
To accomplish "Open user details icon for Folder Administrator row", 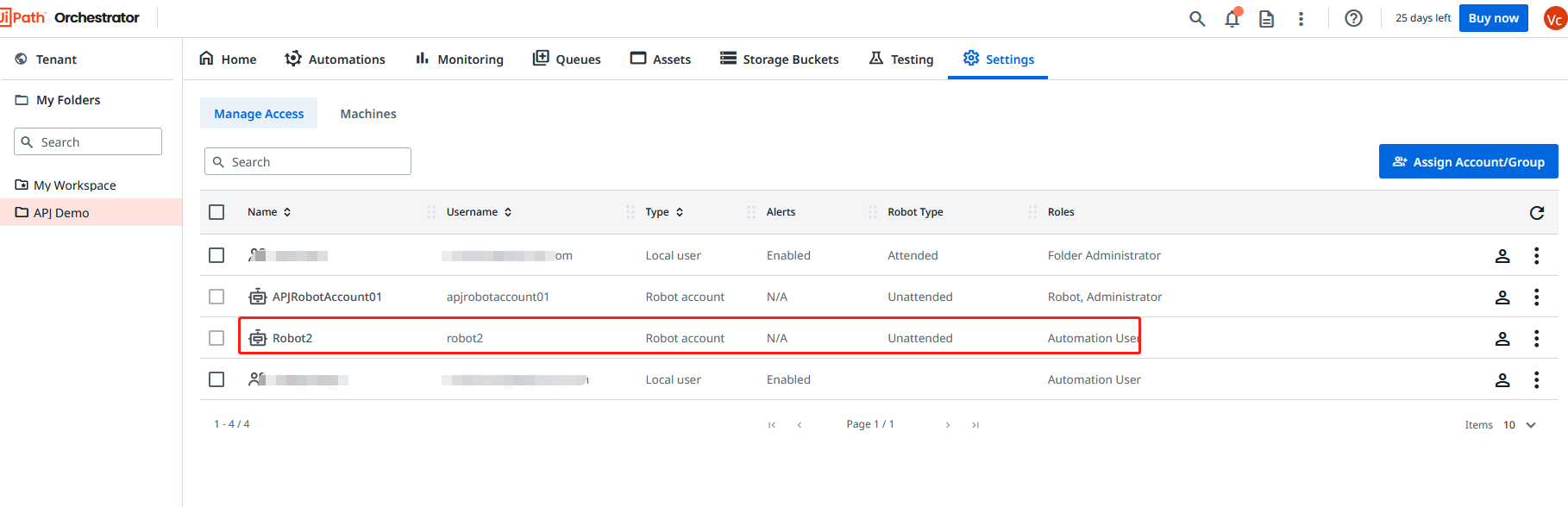I will pos(1502,256).
